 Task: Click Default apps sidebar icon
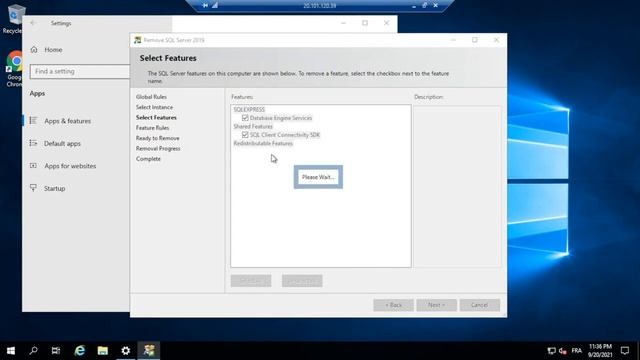tap(33, 143)
